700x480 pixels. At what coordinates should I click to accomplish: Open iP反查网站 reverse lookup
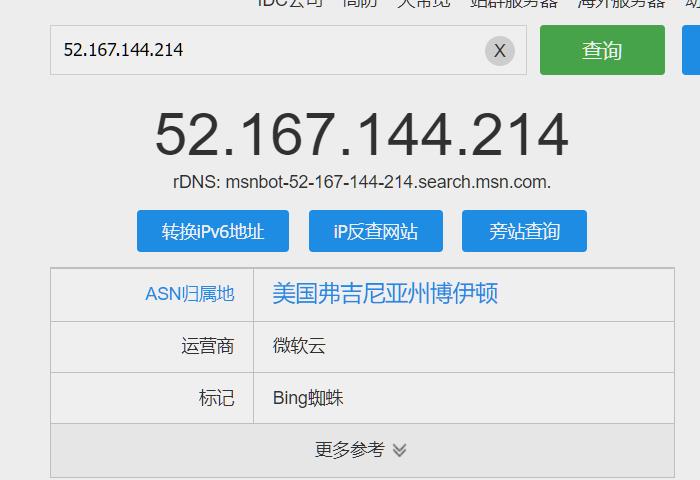pos(376,231)
